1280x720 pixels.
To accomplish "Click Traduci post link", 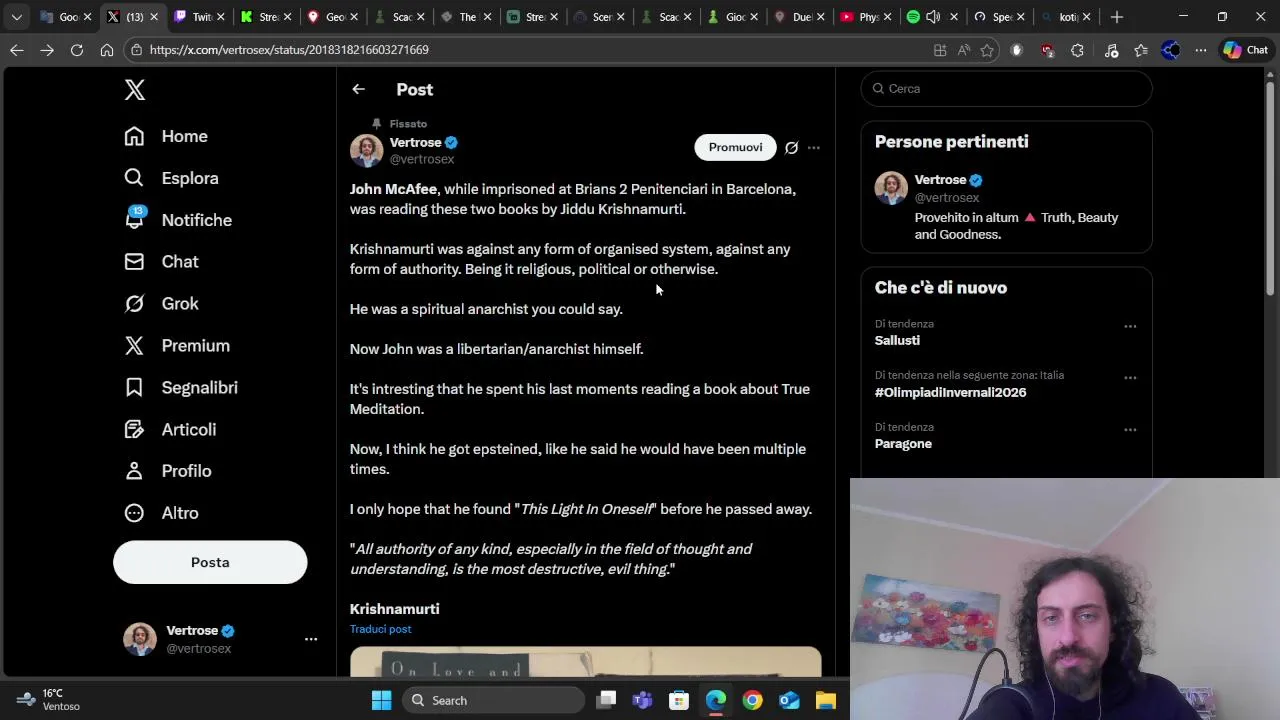I will (380, 629).
